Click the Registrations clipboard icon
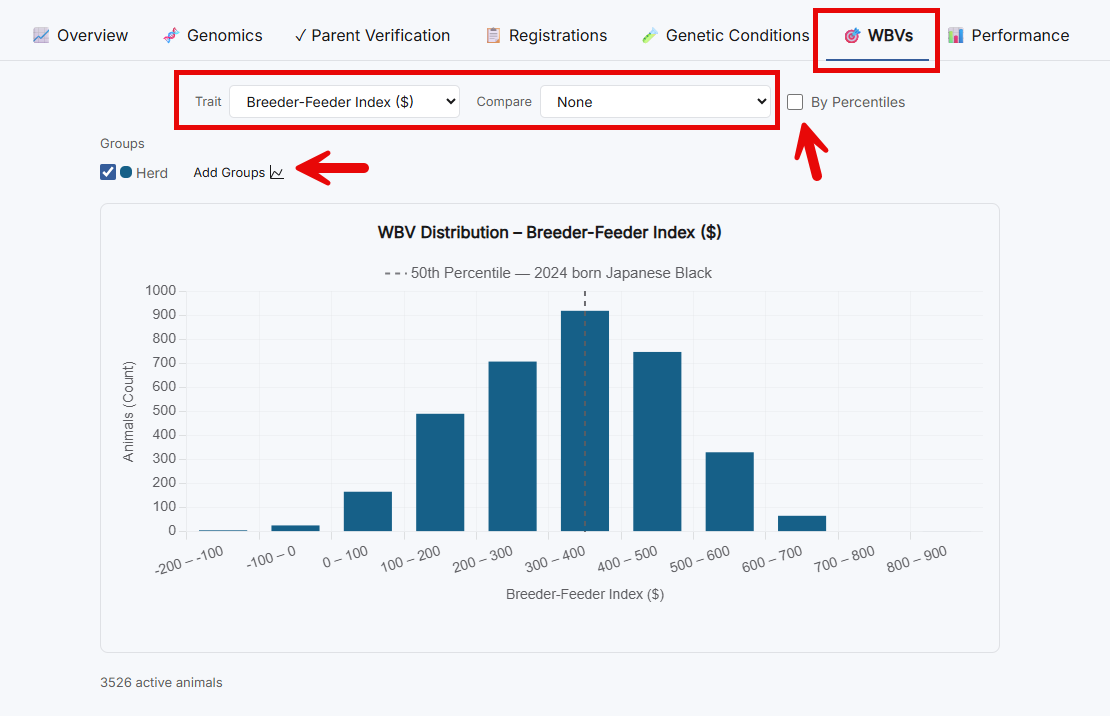Screen dimensions: 1110x716 point(493,35)
